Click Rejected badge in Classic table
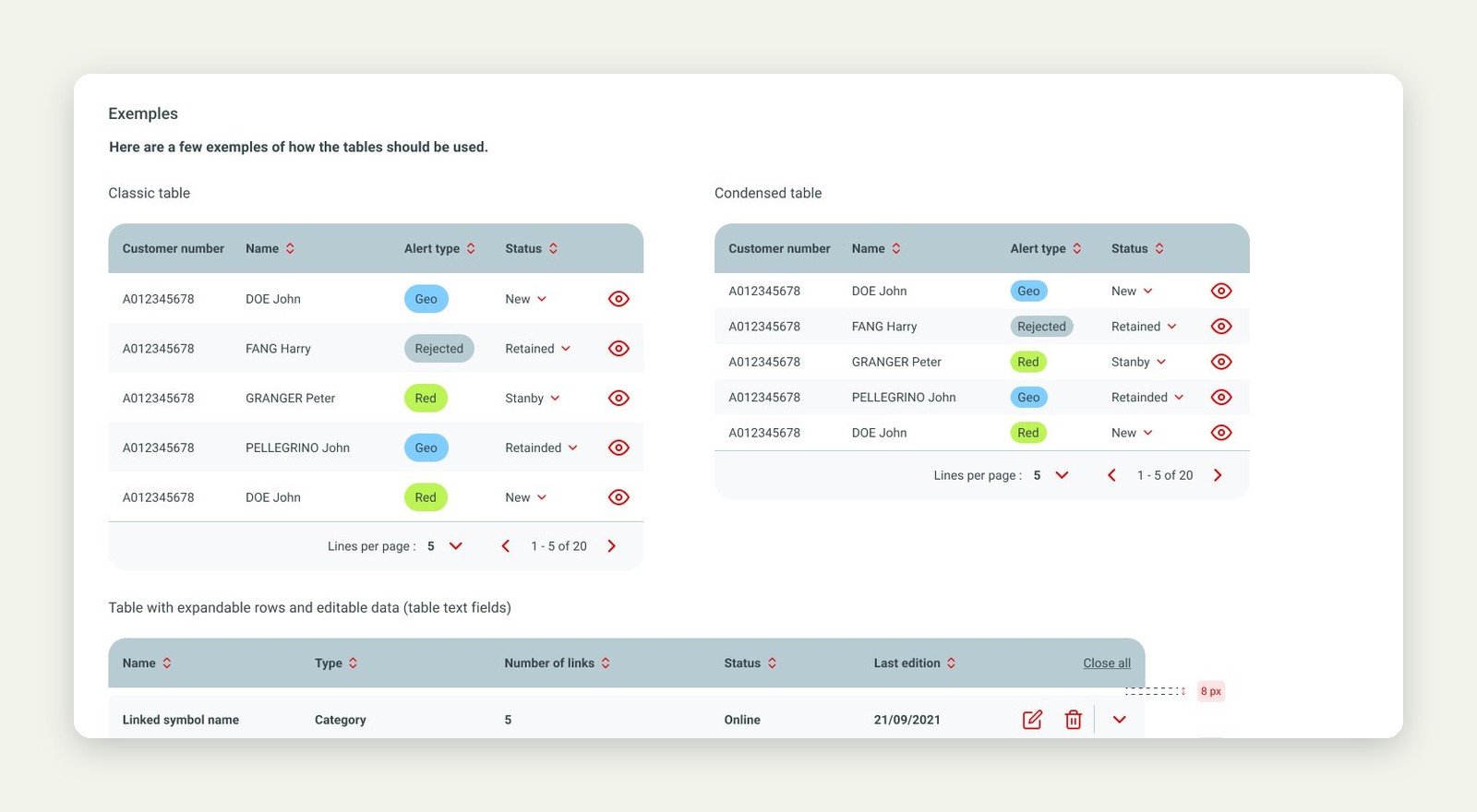 pos(439,349)
